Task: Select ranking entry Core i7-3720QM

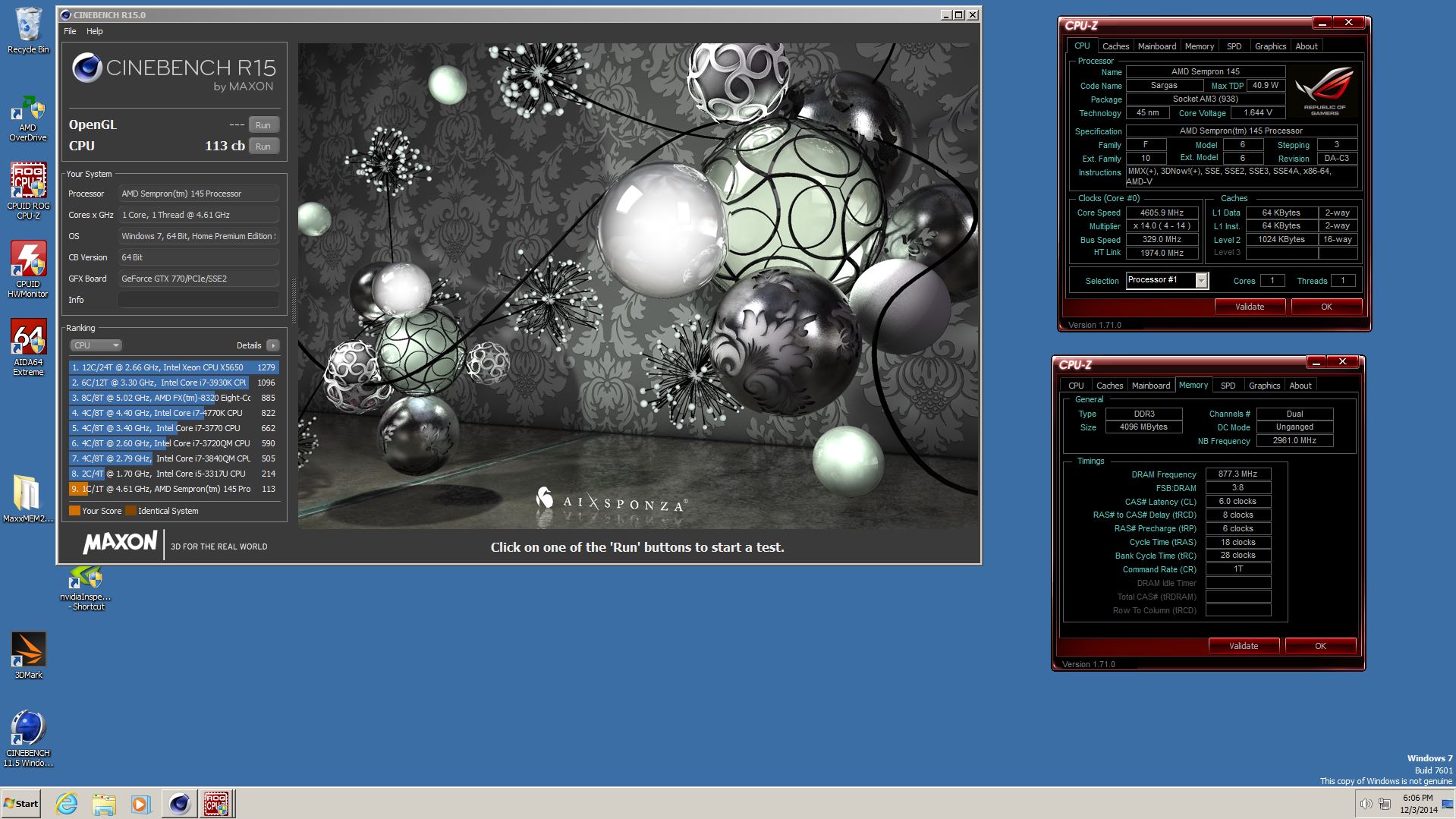Action: pyautogui.click(x=174, y=443)
